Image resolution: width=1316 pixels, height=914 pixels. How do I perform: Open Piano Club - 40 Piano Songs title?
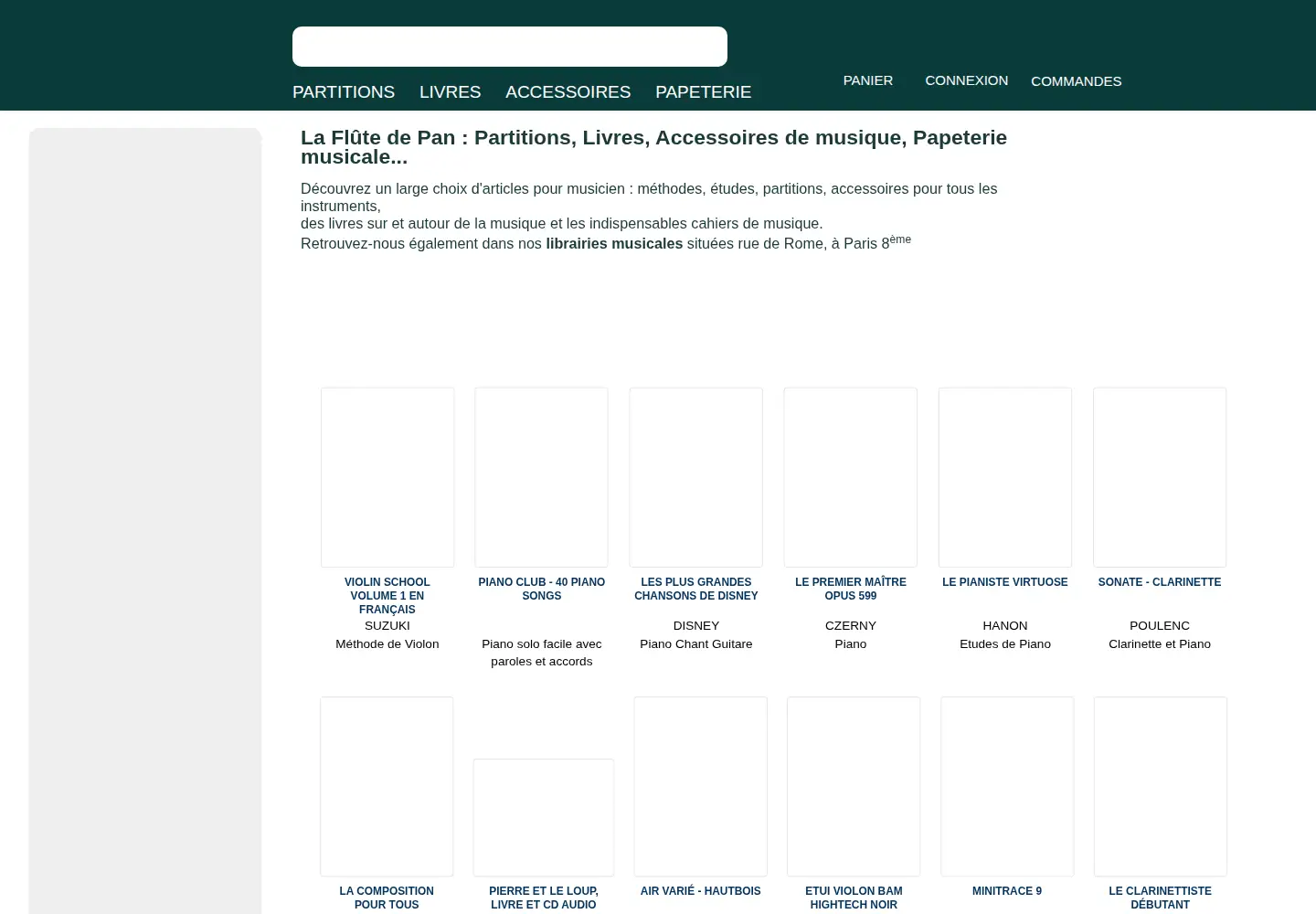pos(541,589)
